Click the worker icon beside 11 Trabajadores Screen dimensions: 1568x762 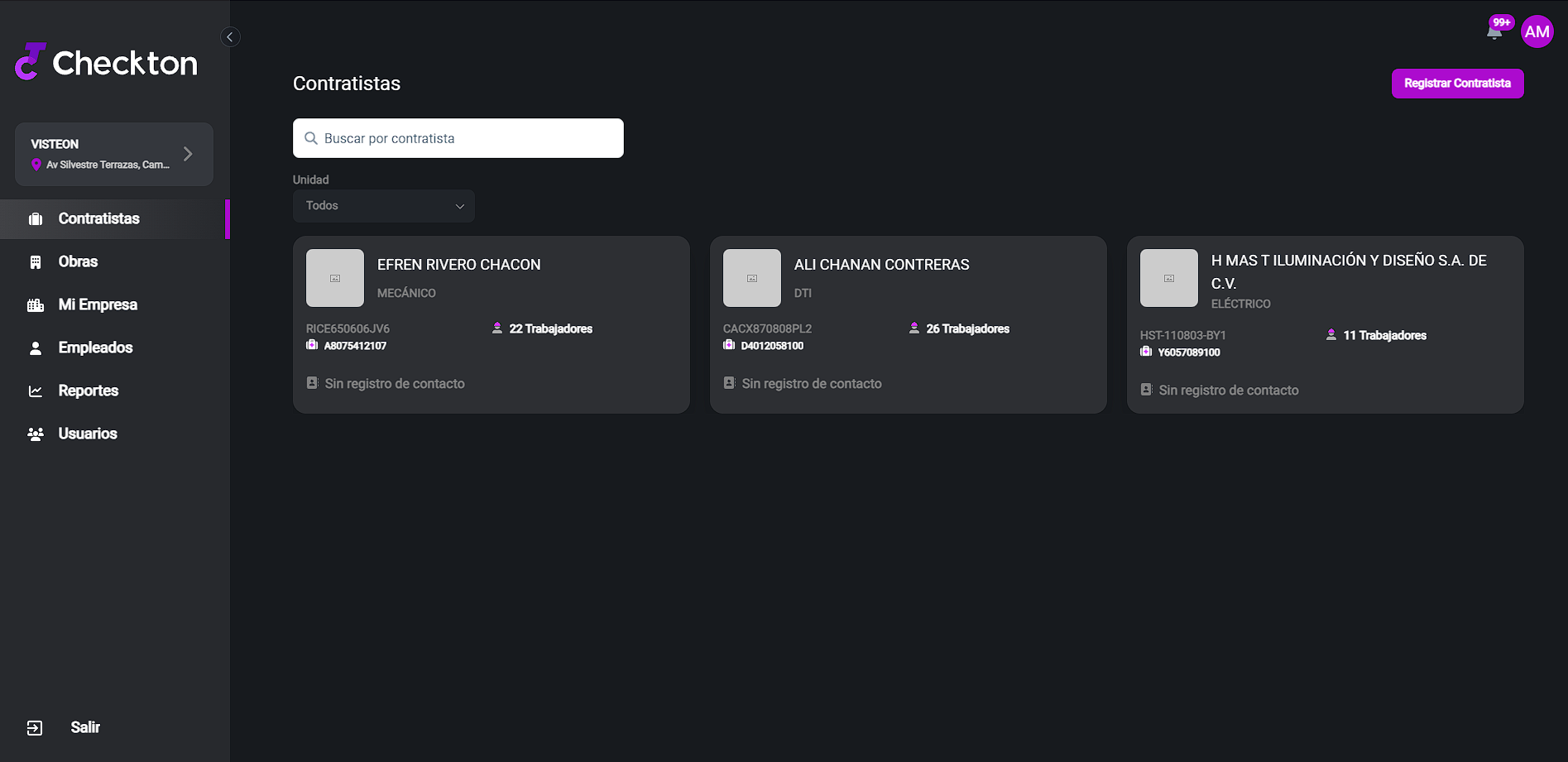click(1331, 335)
